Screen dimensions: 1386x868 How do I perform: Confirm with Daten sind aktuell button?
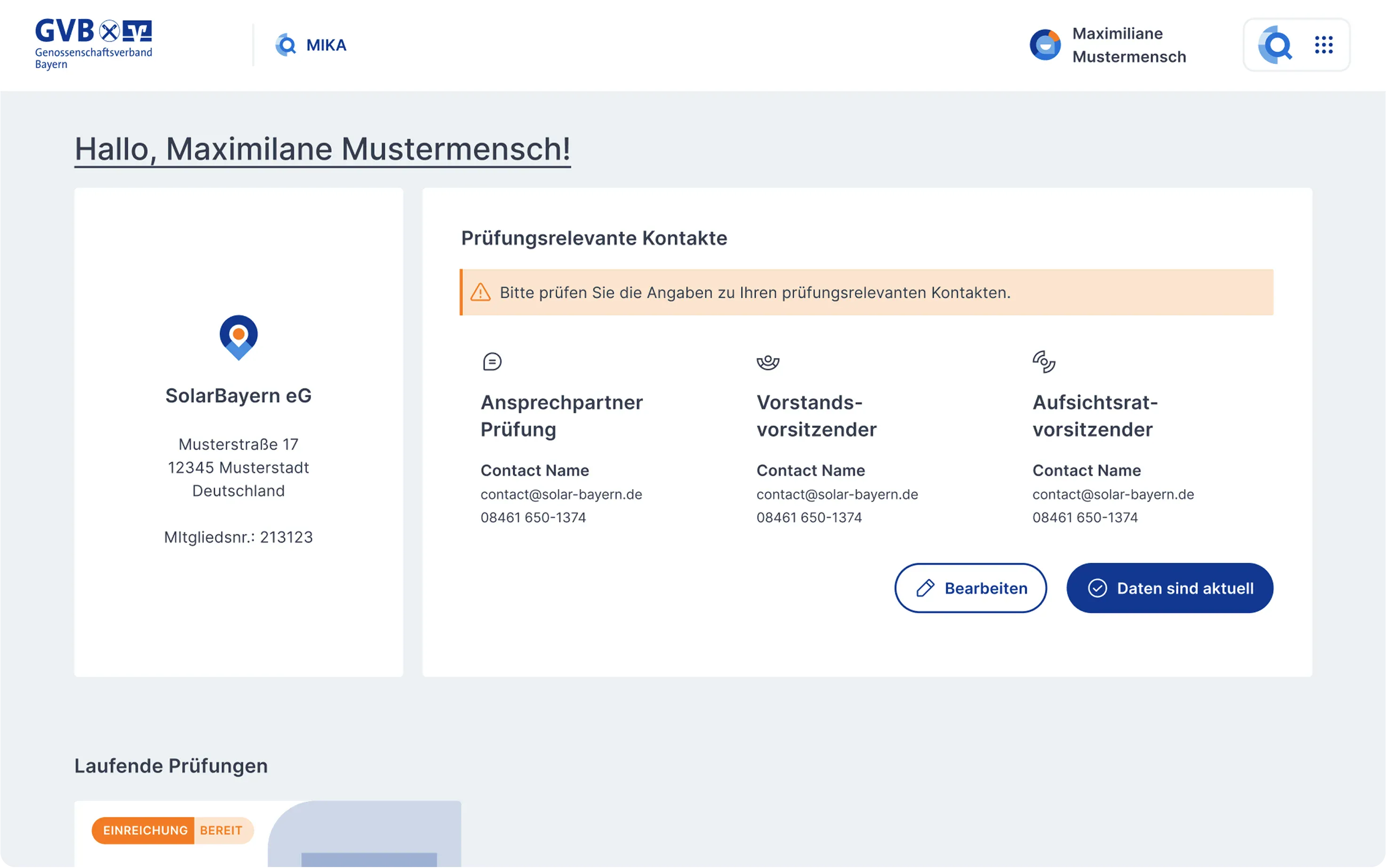click(1170, 588)
